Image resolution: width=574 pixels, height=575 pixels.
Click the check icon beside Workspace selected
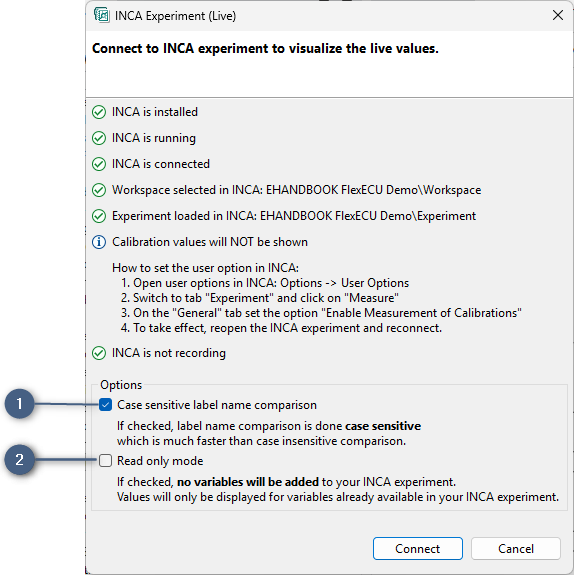pos(99,190)
